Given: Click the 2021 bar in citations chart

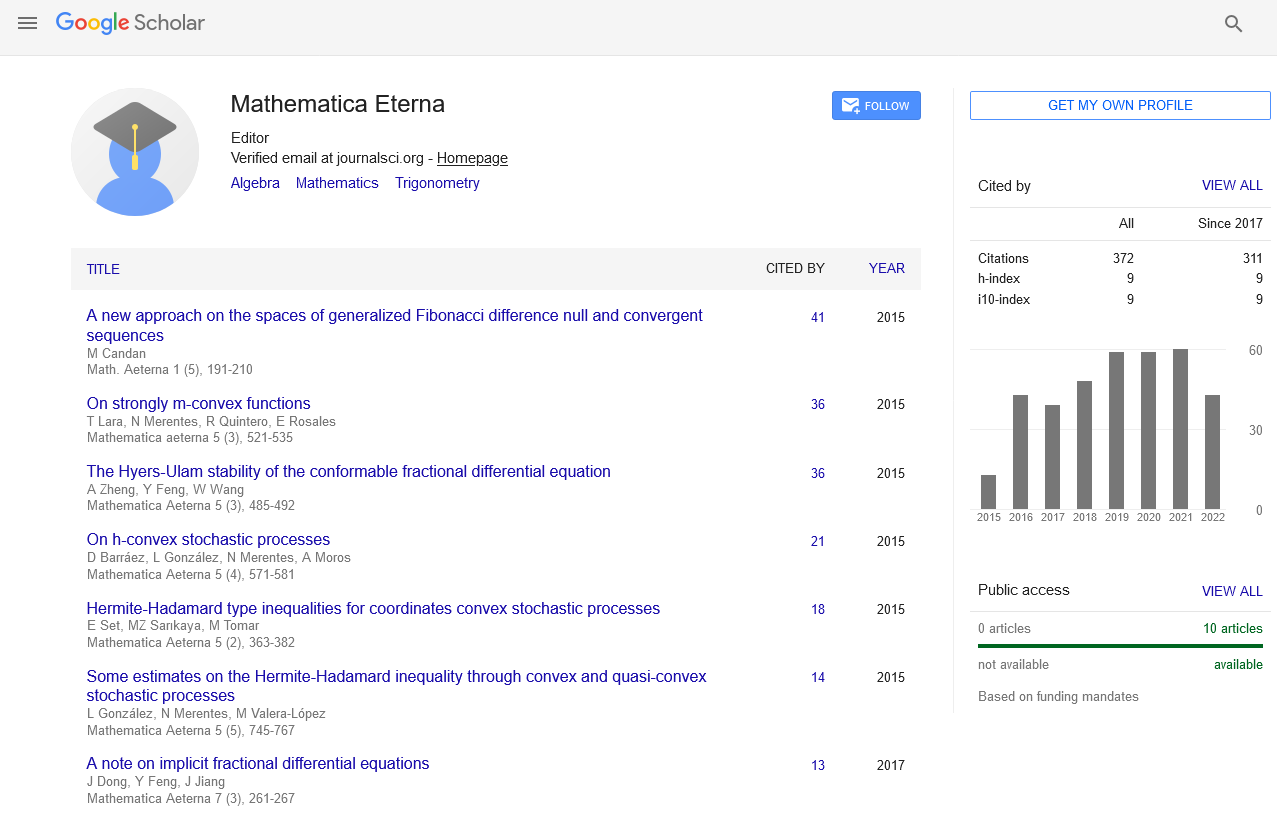Looking at the screenshot, I should point(1180,429).
